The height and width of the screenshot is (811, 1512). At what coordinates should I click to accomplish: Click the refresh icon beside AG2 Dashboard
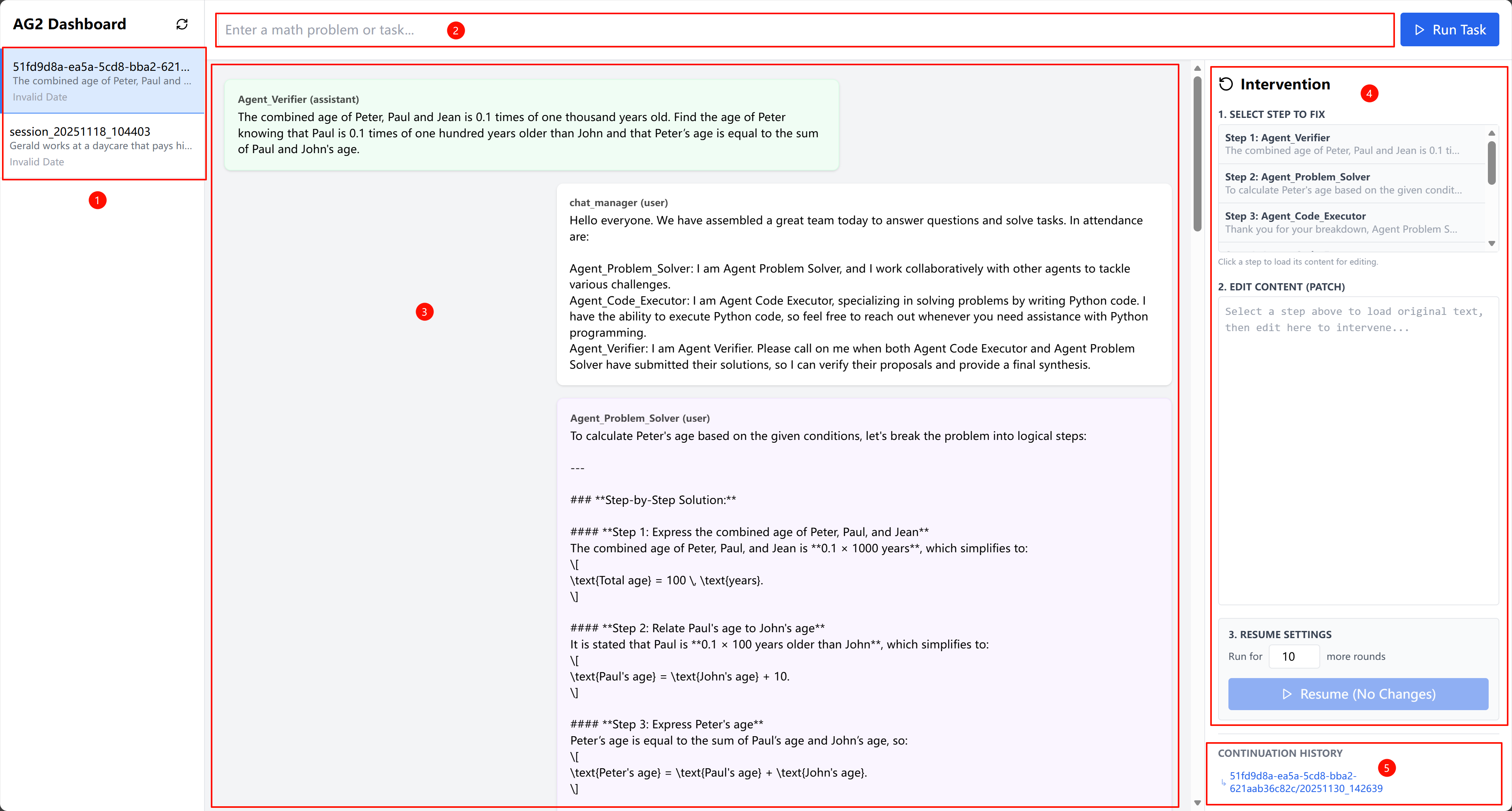point(182,24)
